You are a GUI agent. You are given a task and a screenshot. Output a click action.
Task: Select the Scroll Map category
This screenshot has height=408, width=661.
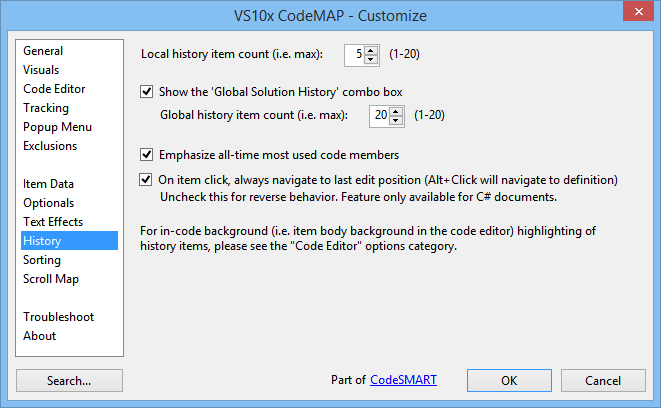pyautogui.click(x=51, y=279)
